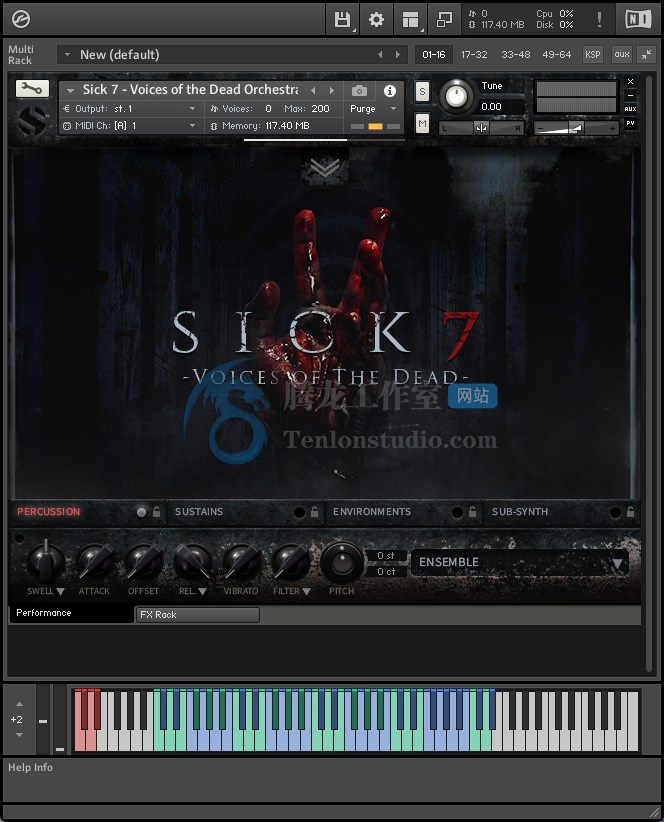Click the Sub-Synth layer lock icon

point(630,512)
